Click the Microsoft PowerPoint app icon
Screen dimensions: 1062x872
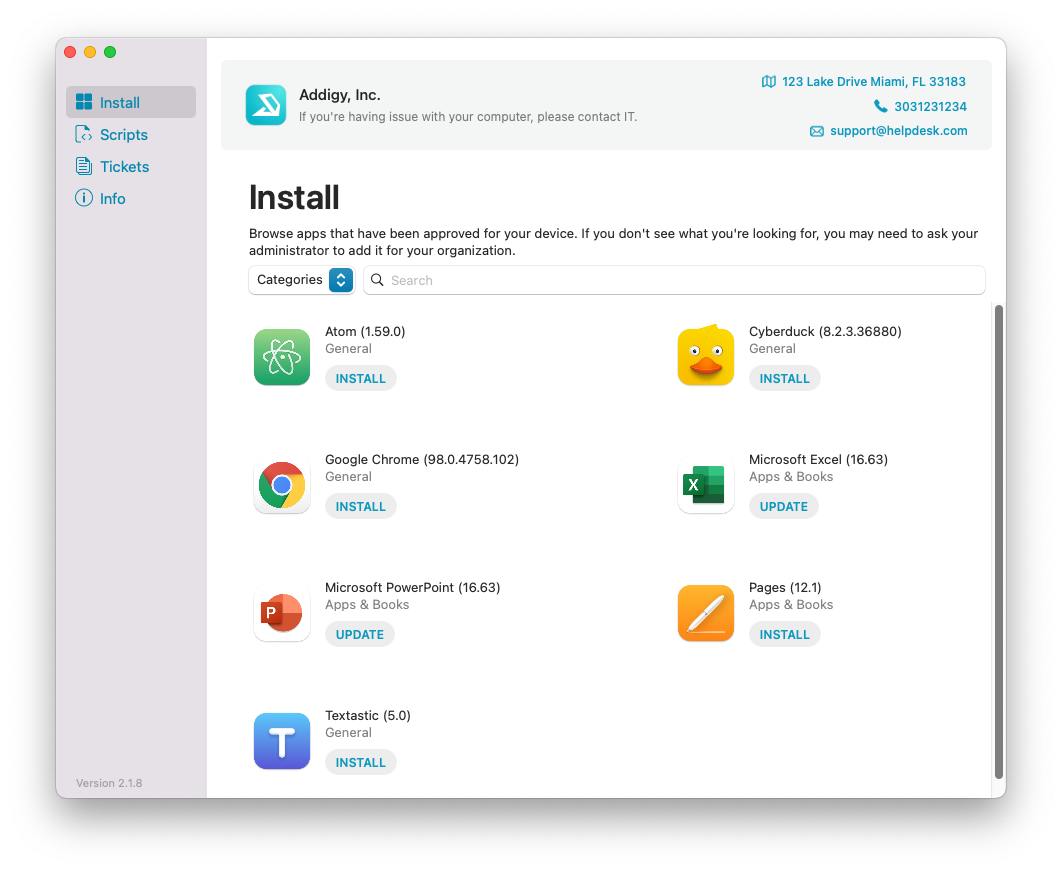click(x=282, y=613)
